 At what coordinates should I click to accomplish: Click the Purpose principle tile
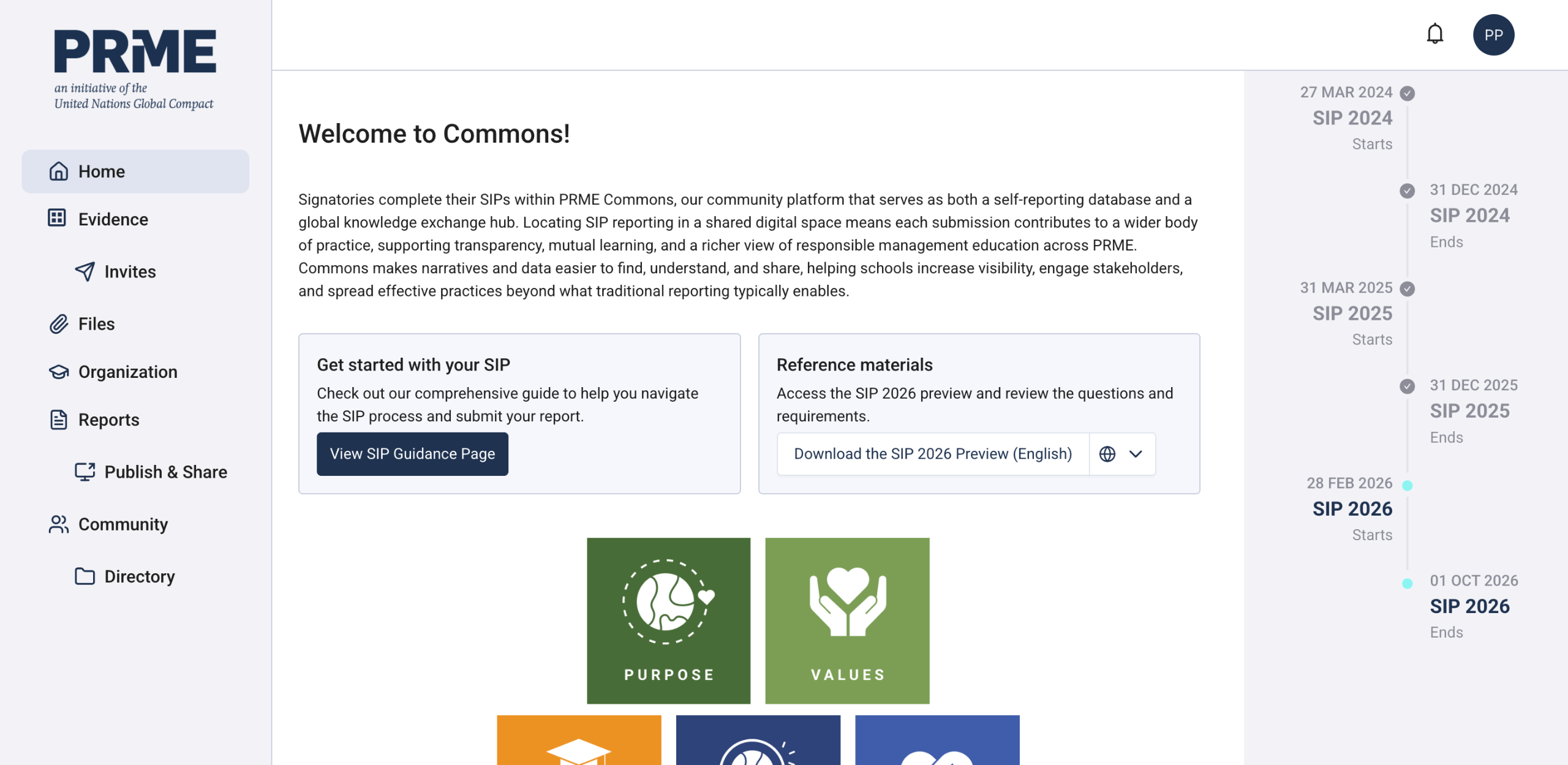[x=668, y=620]
